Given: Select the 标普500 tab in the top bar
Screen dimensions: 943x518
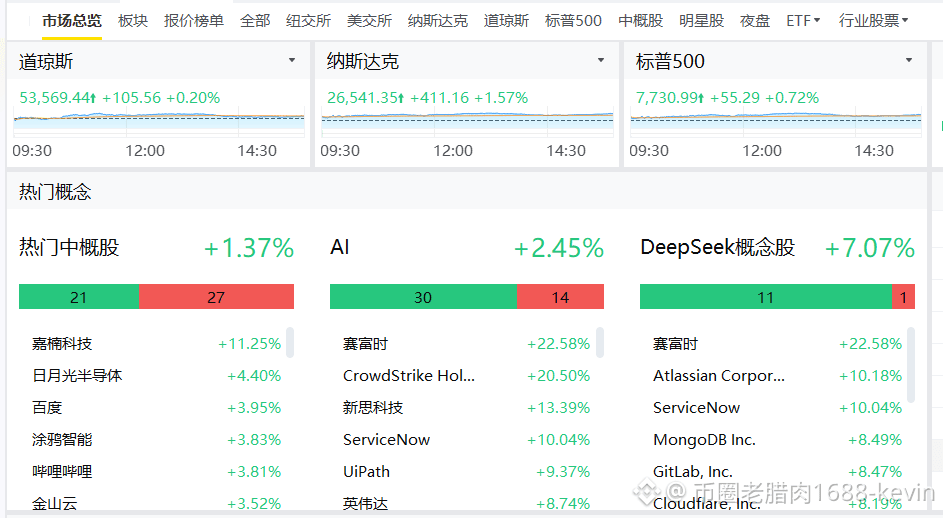Looking at the screenshot, I should 573,21.
